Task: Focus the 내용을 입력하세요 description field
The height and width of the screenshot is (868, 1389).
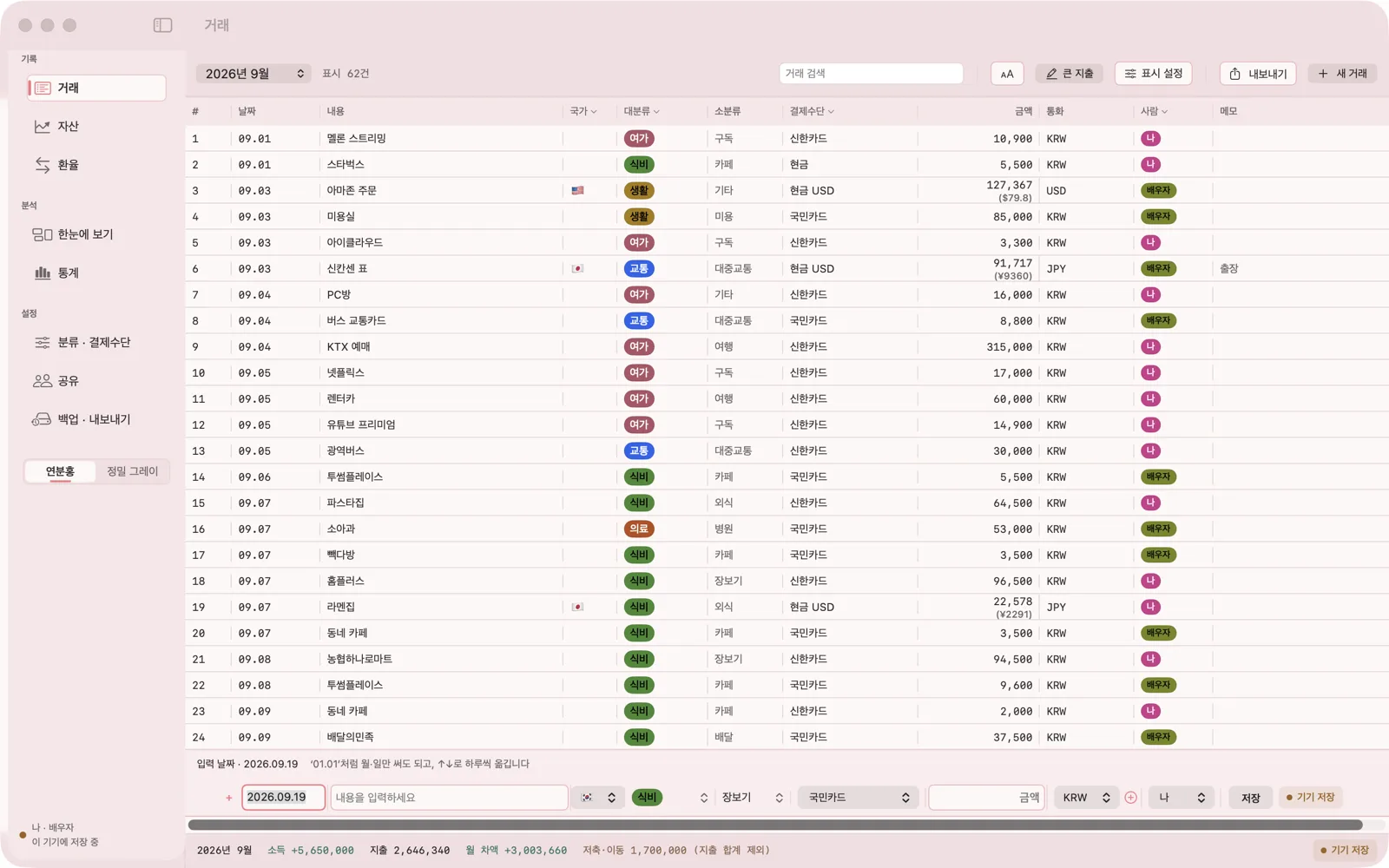Action: tap(449, 798)
